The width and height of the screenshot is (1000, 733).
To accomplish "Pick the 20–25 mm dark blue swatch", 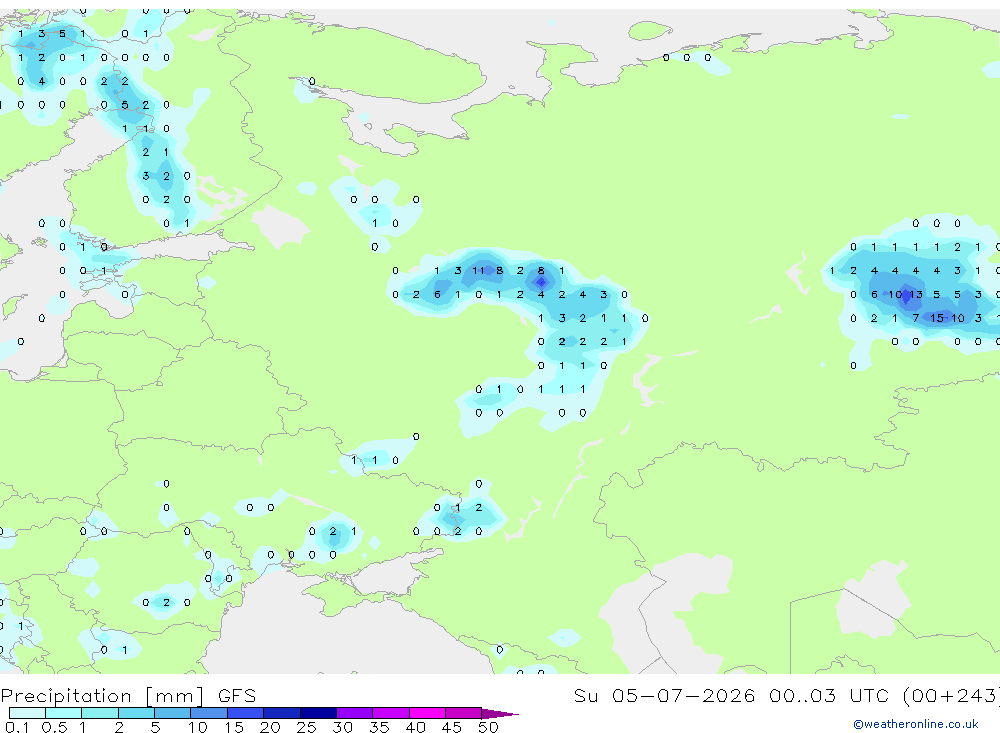I will click(282, 713).
